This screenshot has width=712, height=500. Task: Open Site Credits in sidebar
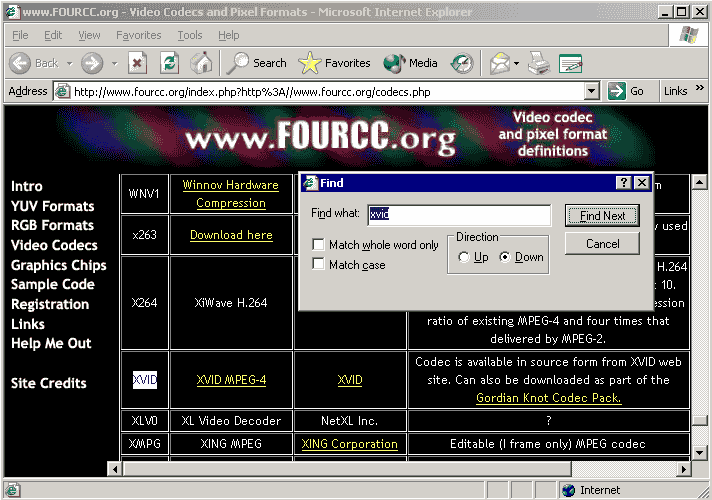pos(49,383)
